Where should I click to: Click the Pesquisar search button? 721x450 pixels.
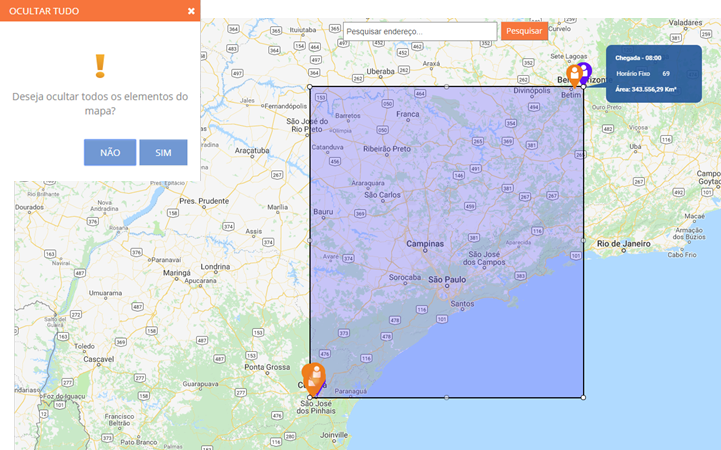click(524, 31)
